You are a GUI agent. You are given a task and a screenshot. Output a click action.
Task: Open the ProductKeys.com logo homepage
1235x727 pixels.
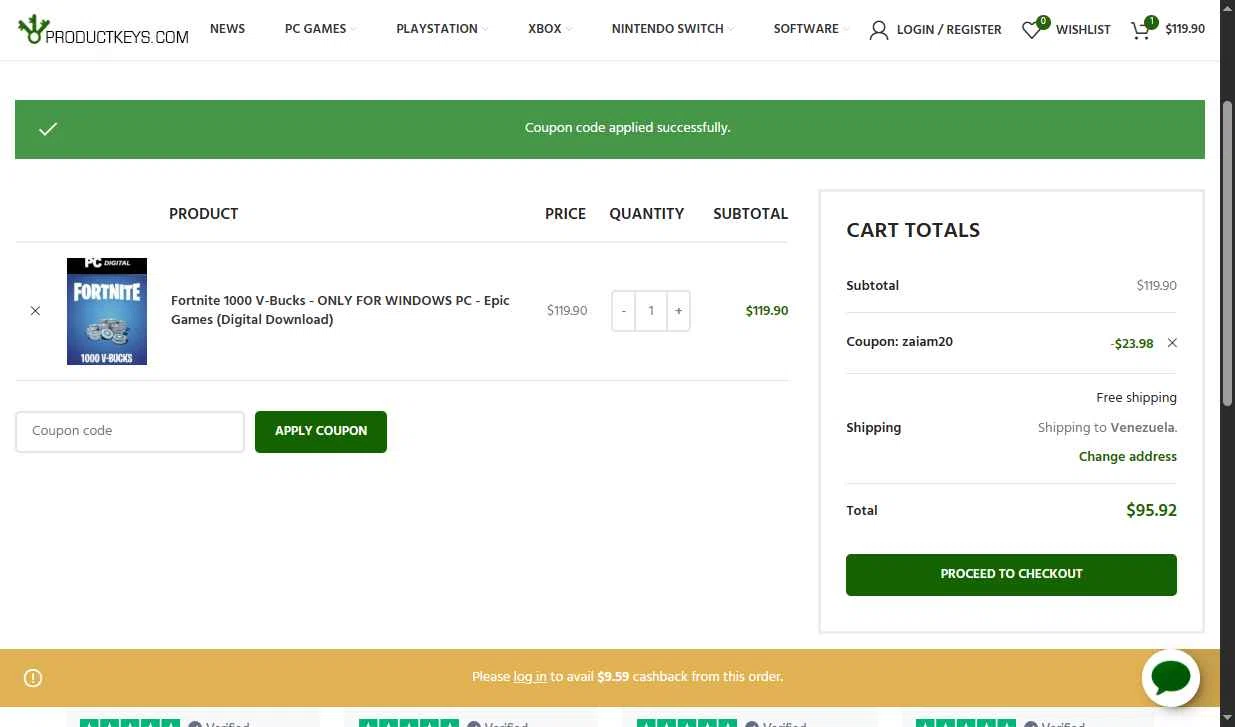(x=103, y=30)
